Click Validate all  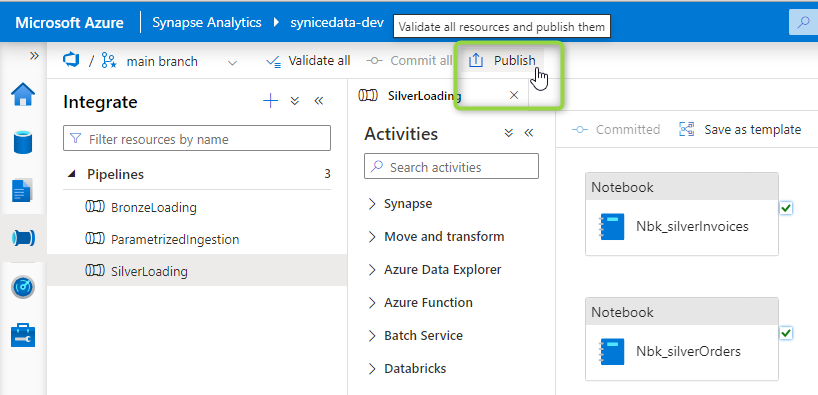click(x=308, y=61)
